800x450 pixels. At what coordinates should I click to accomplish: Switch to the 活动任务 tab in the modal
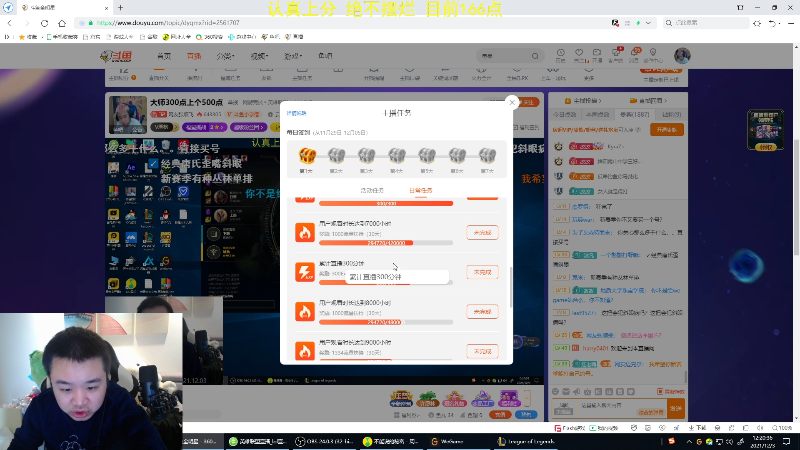pos(371,190)
